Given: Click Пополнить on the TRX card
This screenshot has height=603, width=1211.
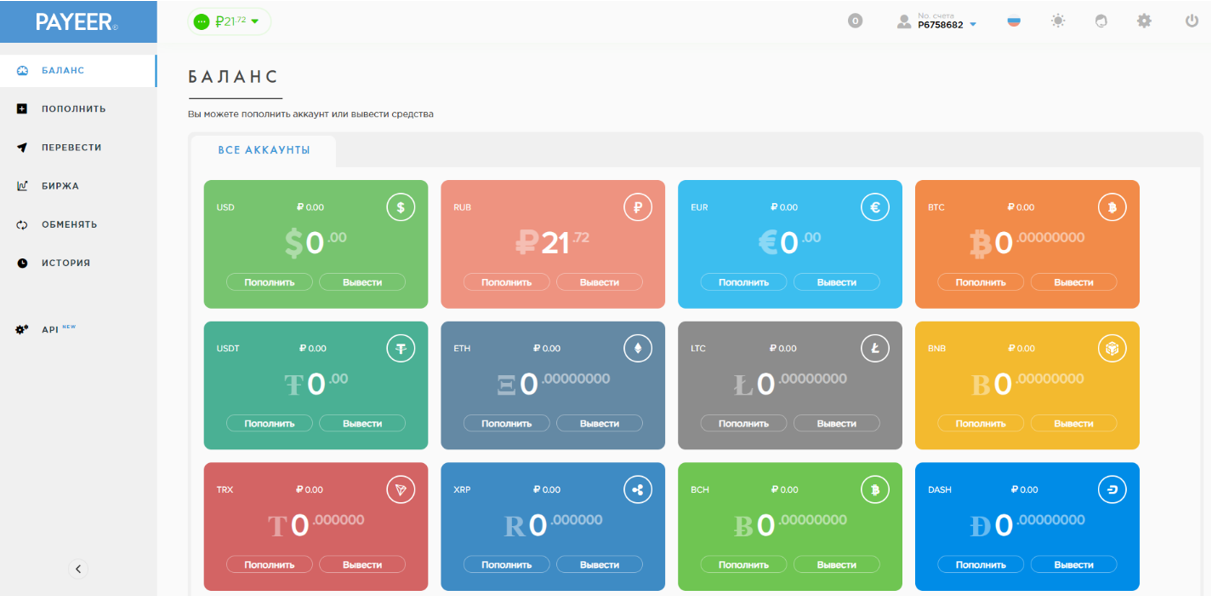Looking at the screenshot, I should [x=270, y=565].
